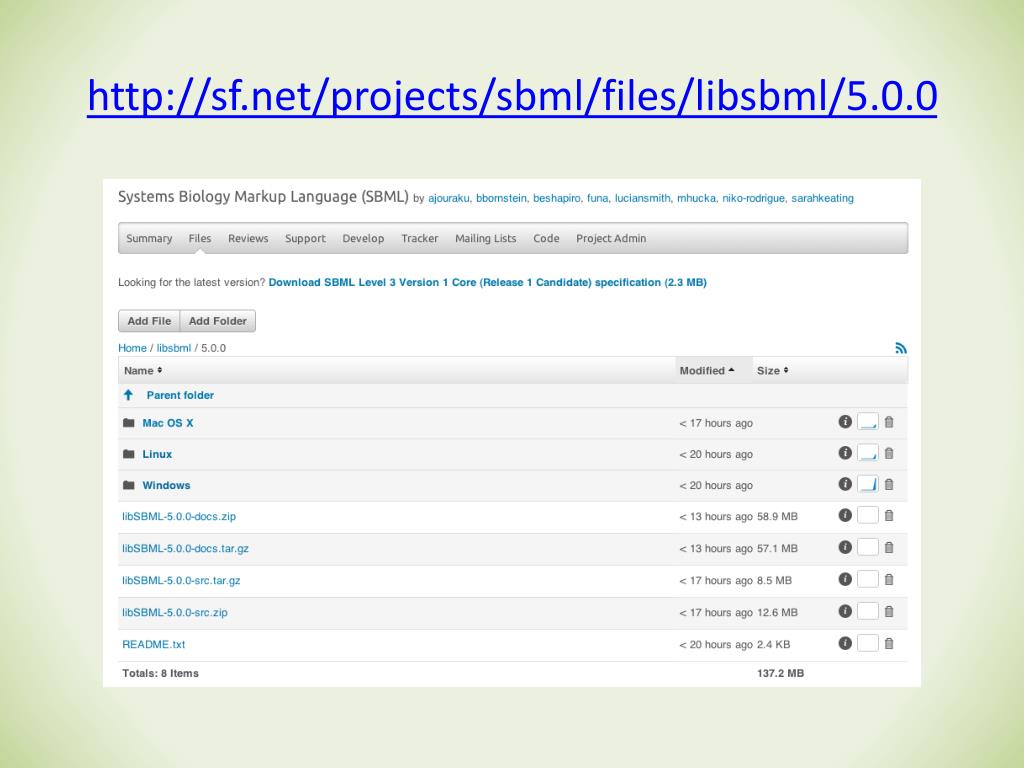Open the sf.net libsbml 5.0.0 URL link
This screenshot has height=768, width=1024.
[512, 96]
